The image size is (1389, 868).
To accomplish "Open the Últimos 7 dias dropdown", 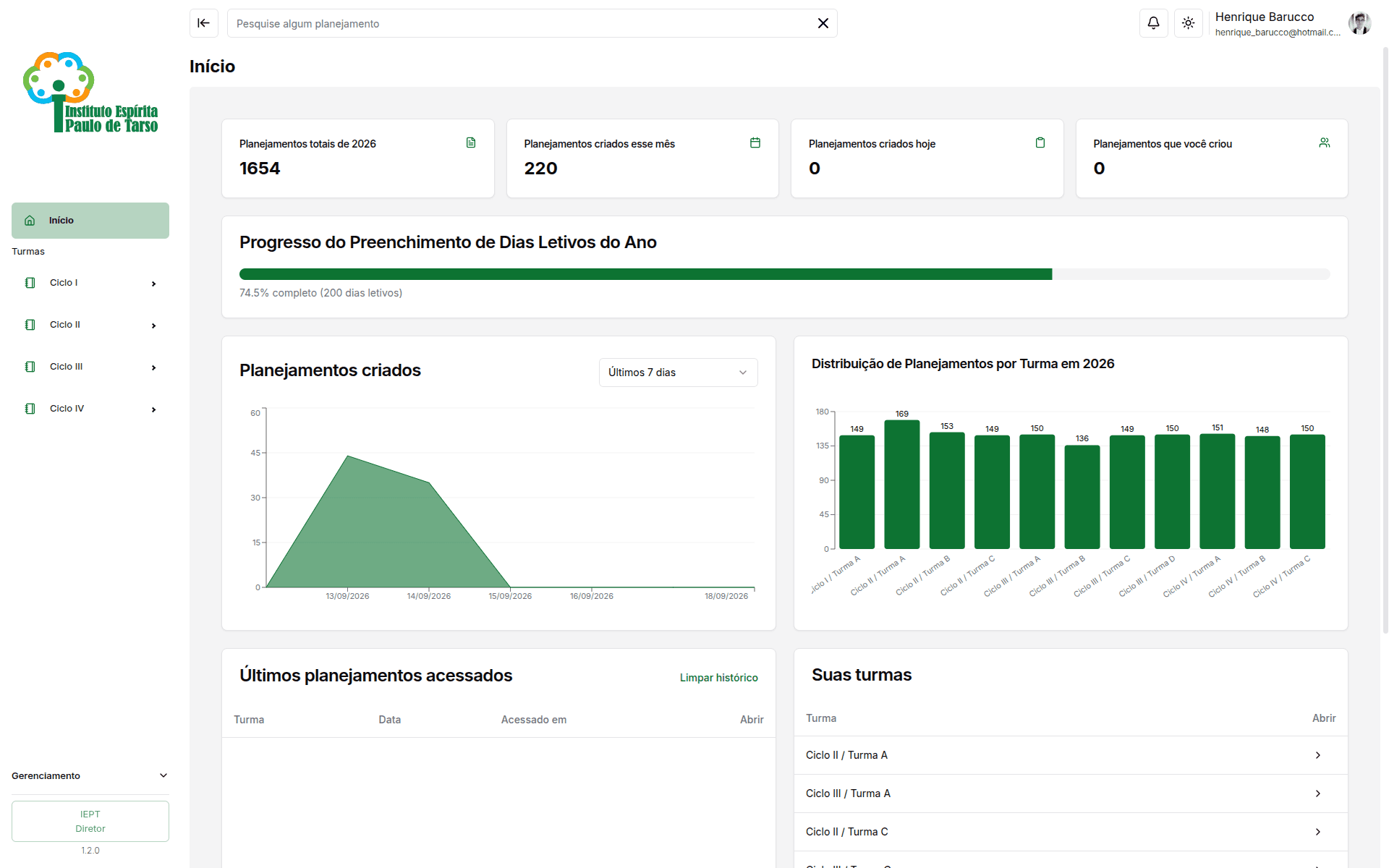I will pos(678,373).
